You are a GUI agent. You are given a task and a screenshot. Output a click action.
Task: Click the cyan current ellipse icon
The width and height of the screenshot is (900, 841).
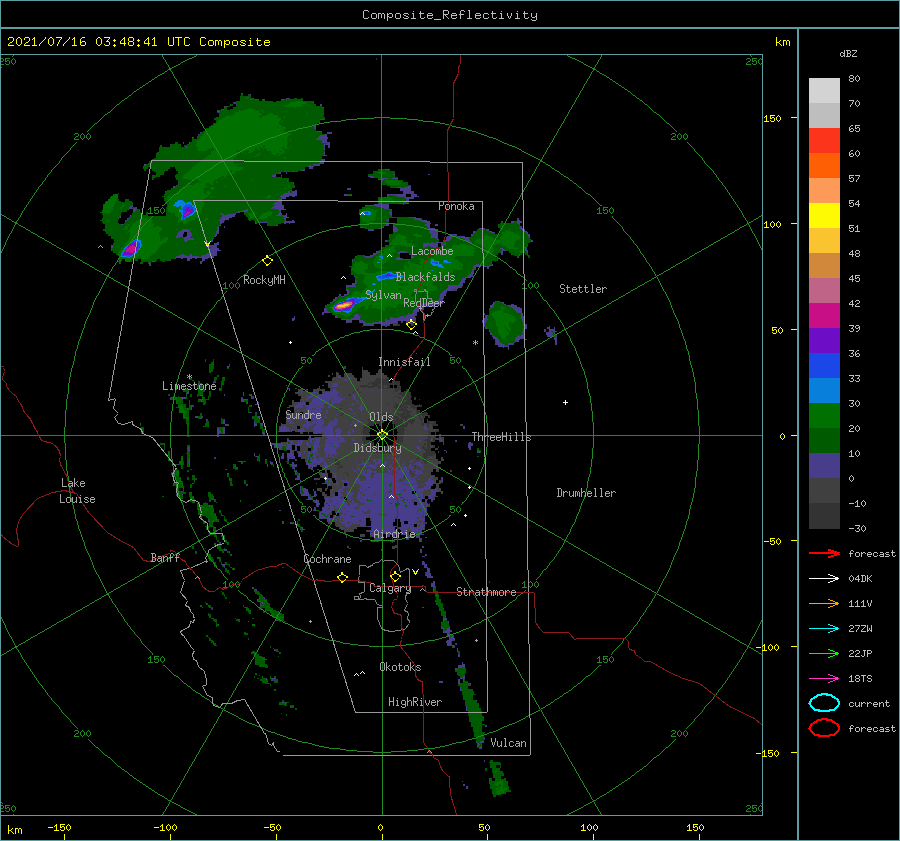tap(824, 703)
